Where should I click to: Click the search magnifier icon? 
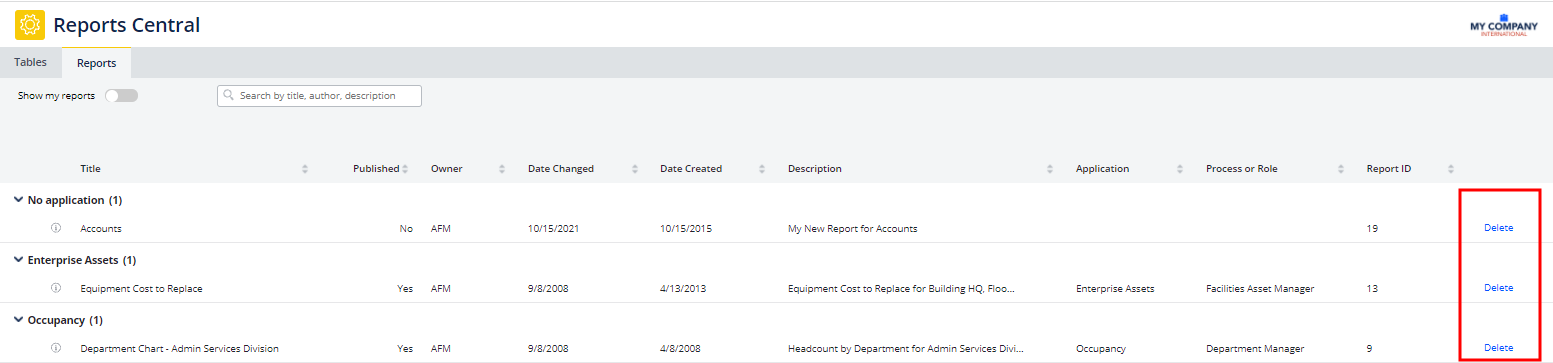pyautogui.click(x=230, y=96)
